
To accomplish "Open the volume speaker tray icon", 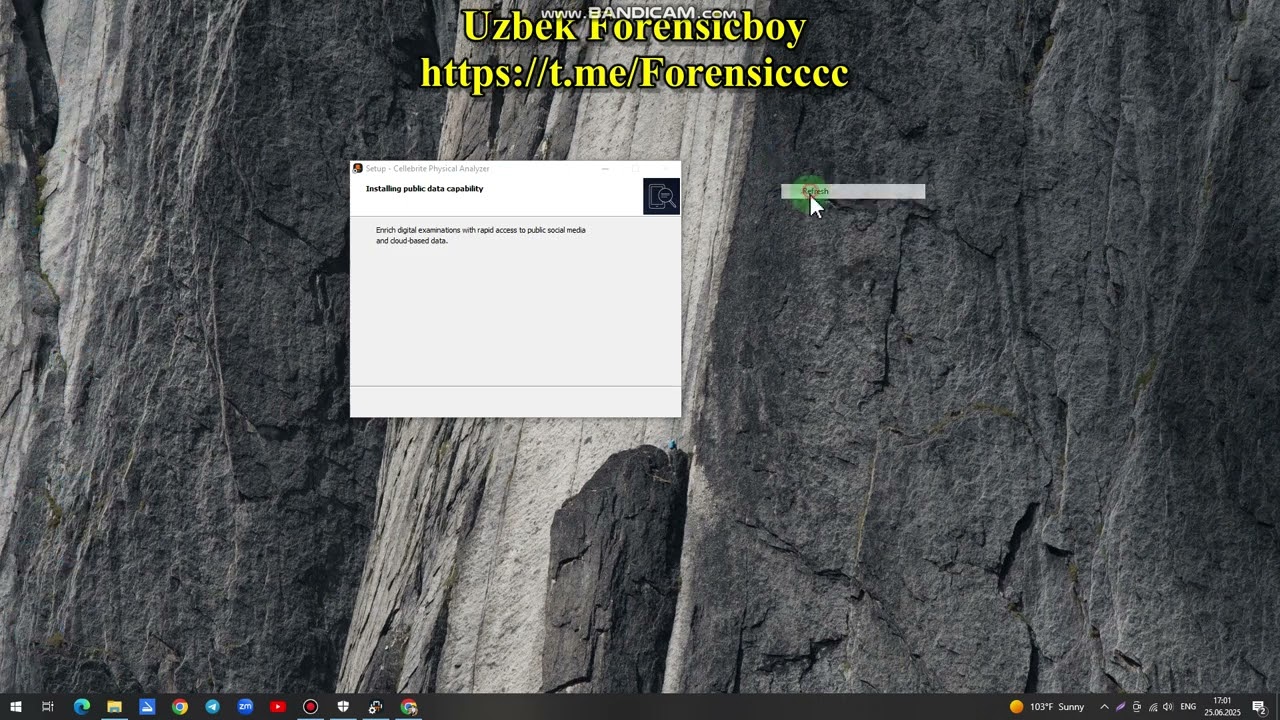I will [x=1168, y=707].
